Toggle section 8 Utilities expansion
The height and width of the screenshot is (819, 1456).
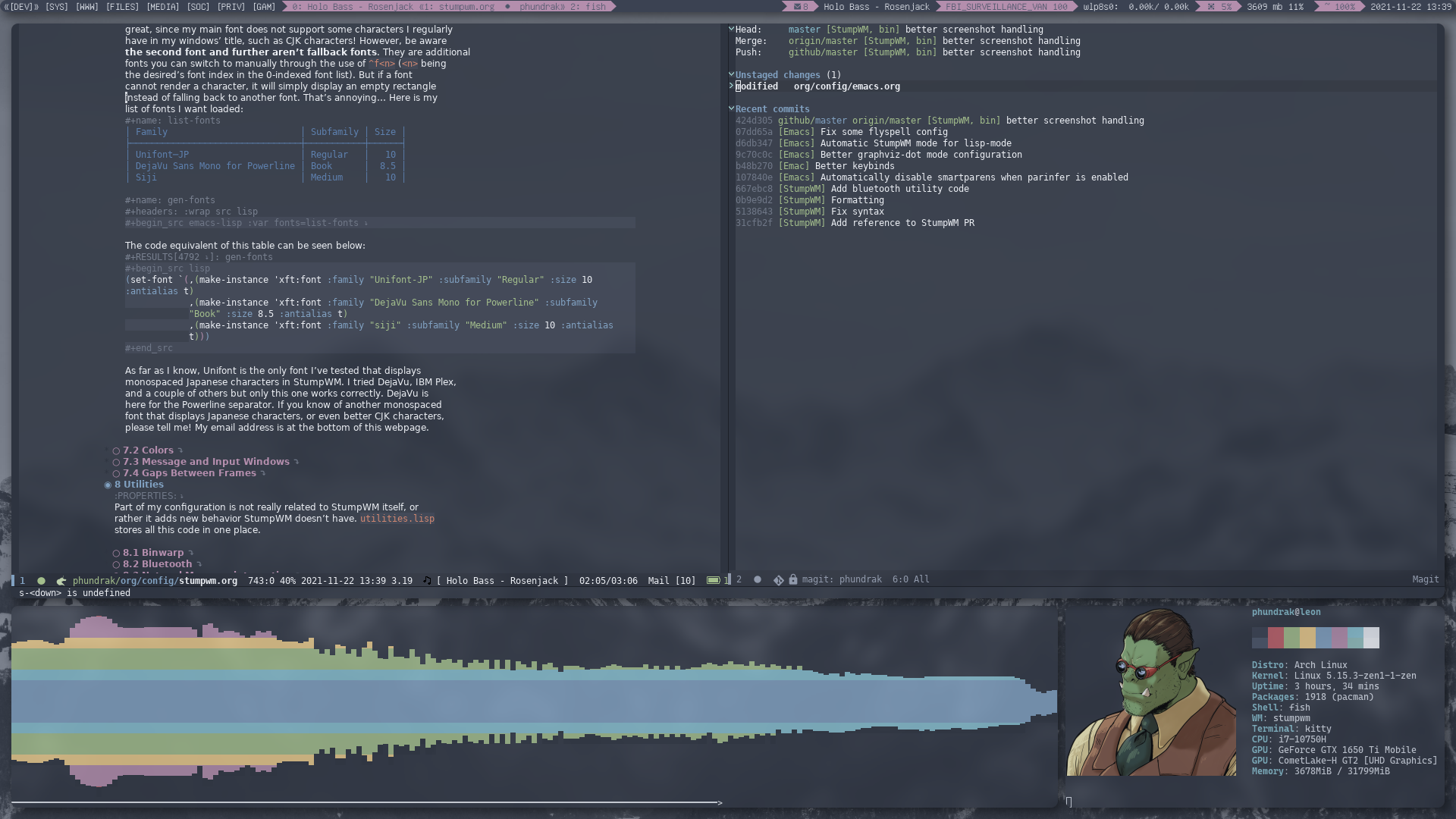click(108, 484)
